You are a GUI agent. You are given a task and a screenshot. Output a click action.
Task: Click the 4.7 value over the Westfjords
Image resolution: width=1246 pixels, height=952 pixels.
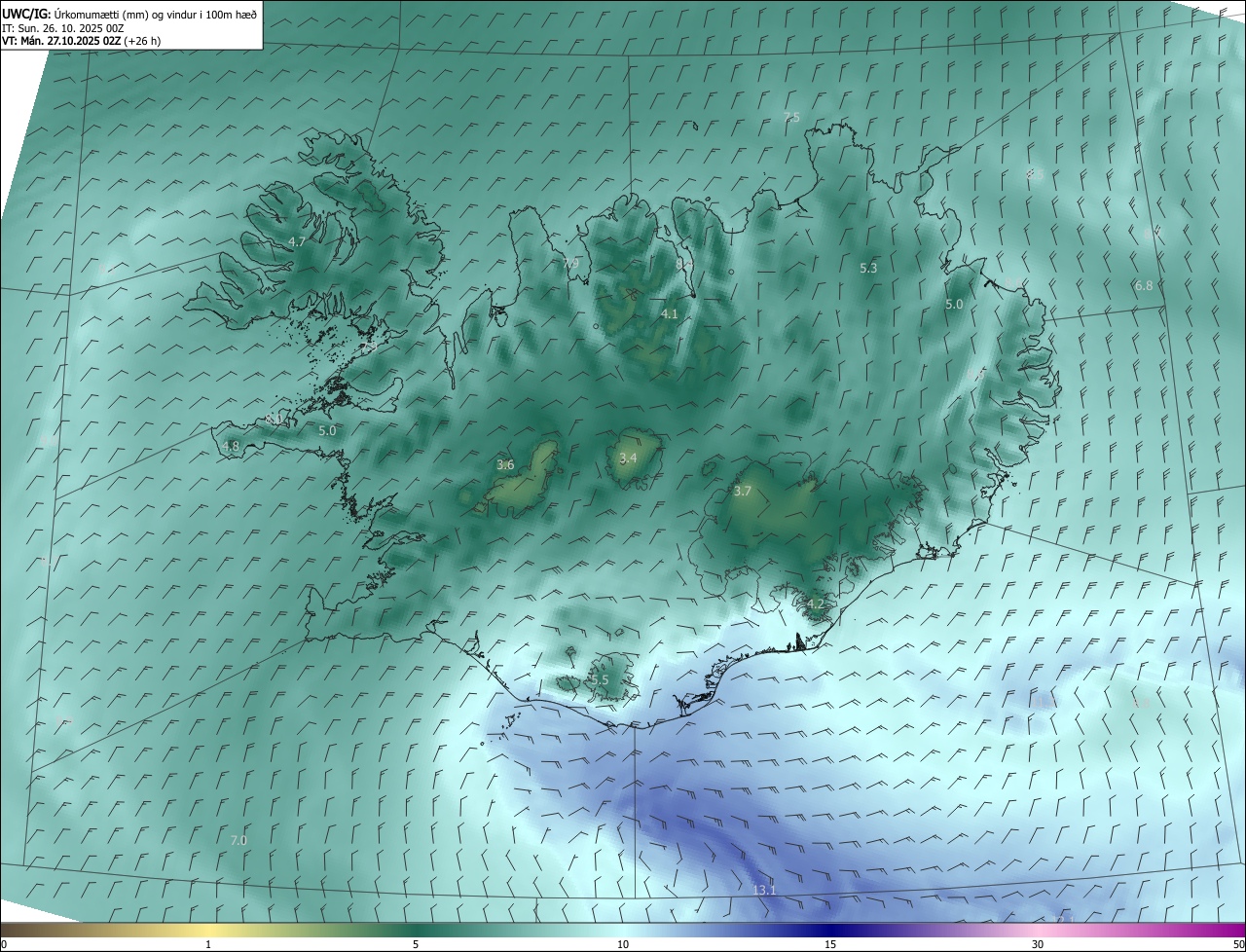[x=297, y=241]
